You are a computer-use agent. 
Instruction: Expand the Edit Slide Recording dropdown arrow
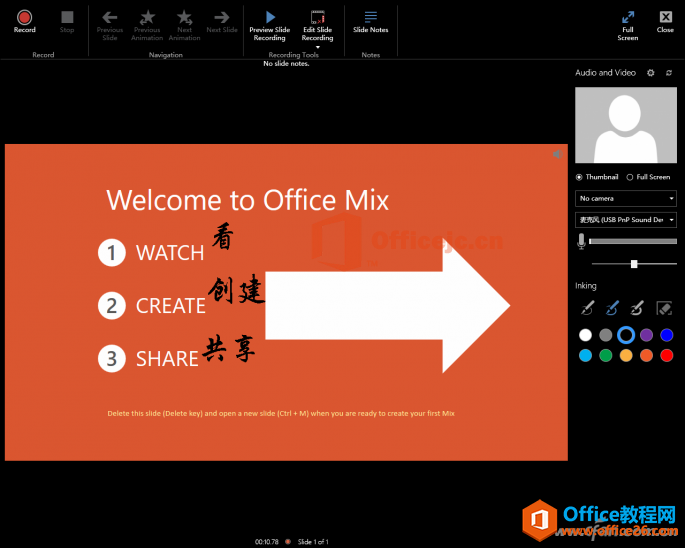tap(318, 47)
